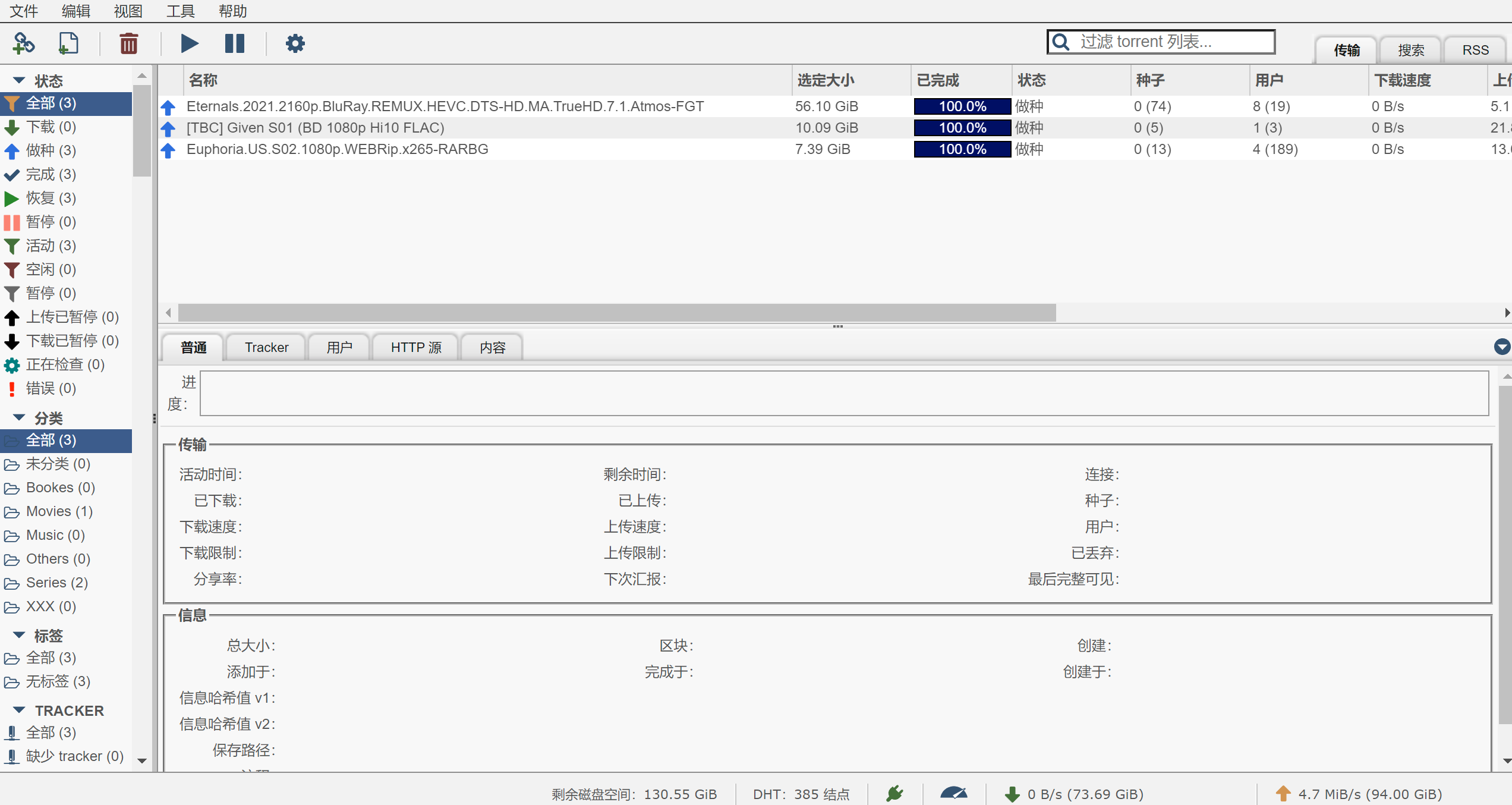Image resolution: width=1512 pixels, height=805 pixels.
Task: Click the Eternals torrent 100% progress bar
Action: pos(961,106)
